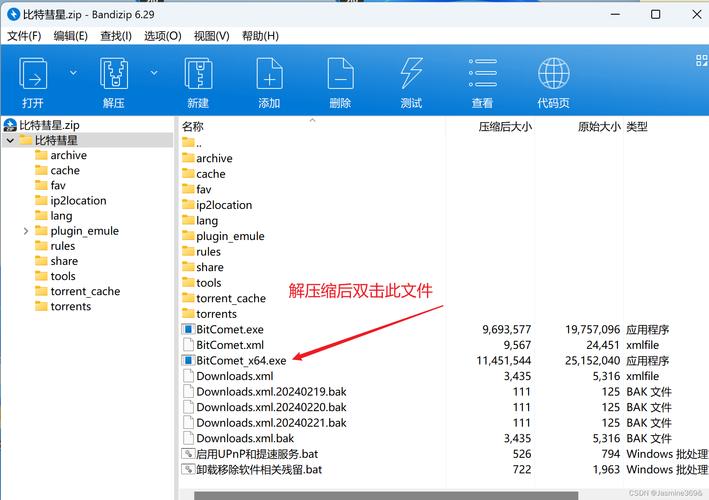Click 启用UPnP和提速服务.bat batch icon

tap(188, 454)
